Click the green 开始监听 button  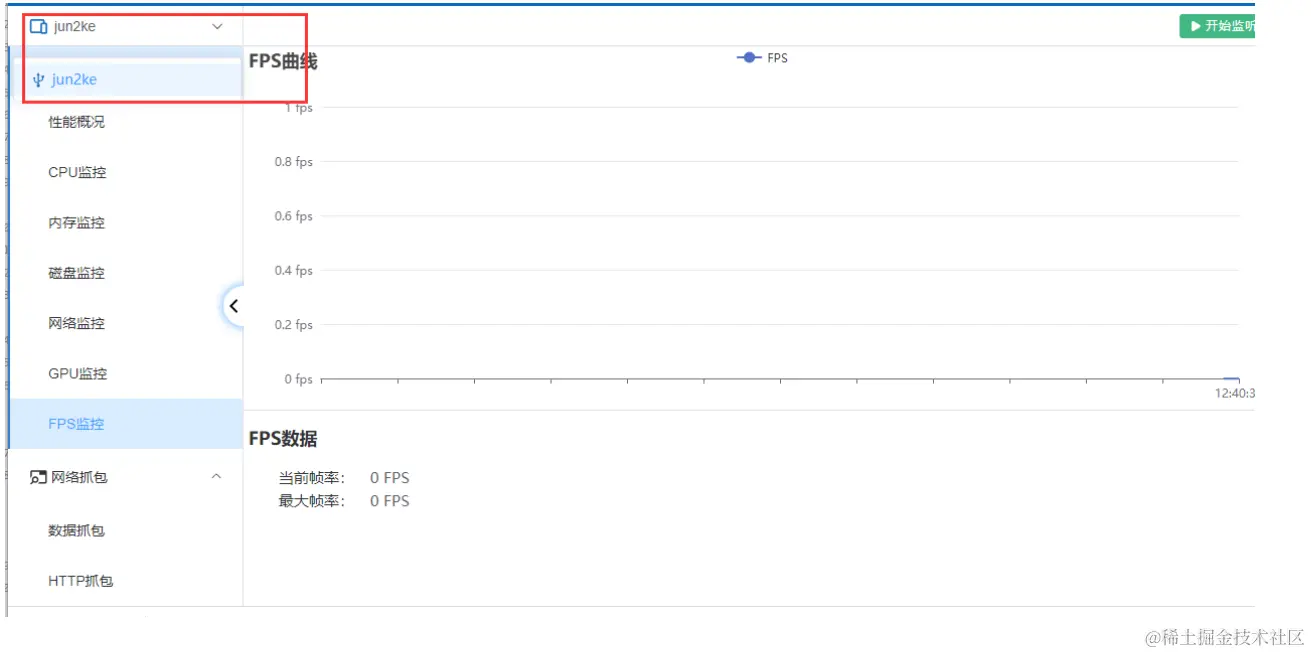click(1217, 26)
